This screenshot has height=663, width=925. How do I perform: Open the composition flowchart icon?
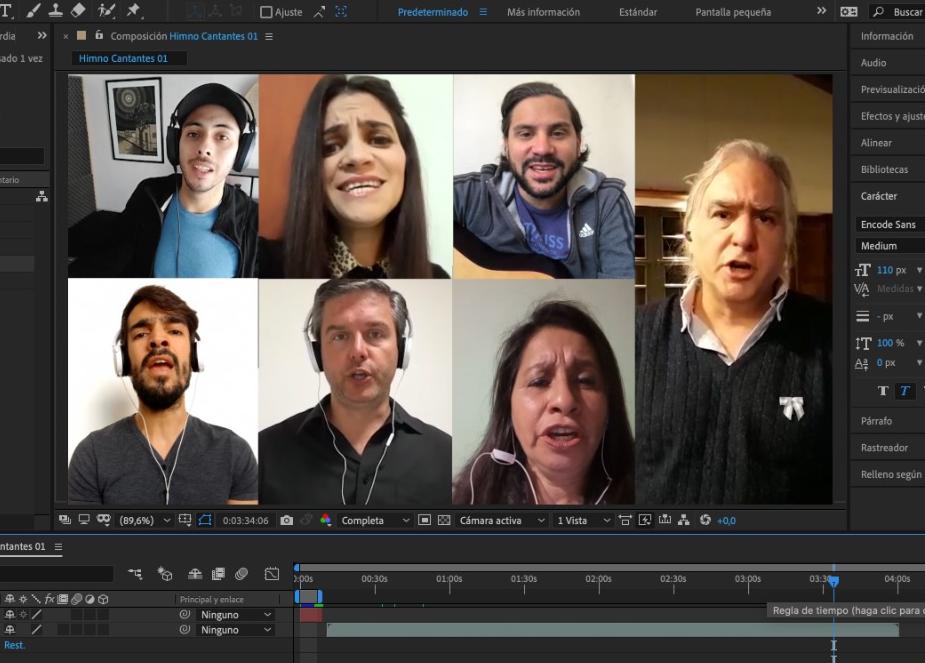[x=684, y=520]
